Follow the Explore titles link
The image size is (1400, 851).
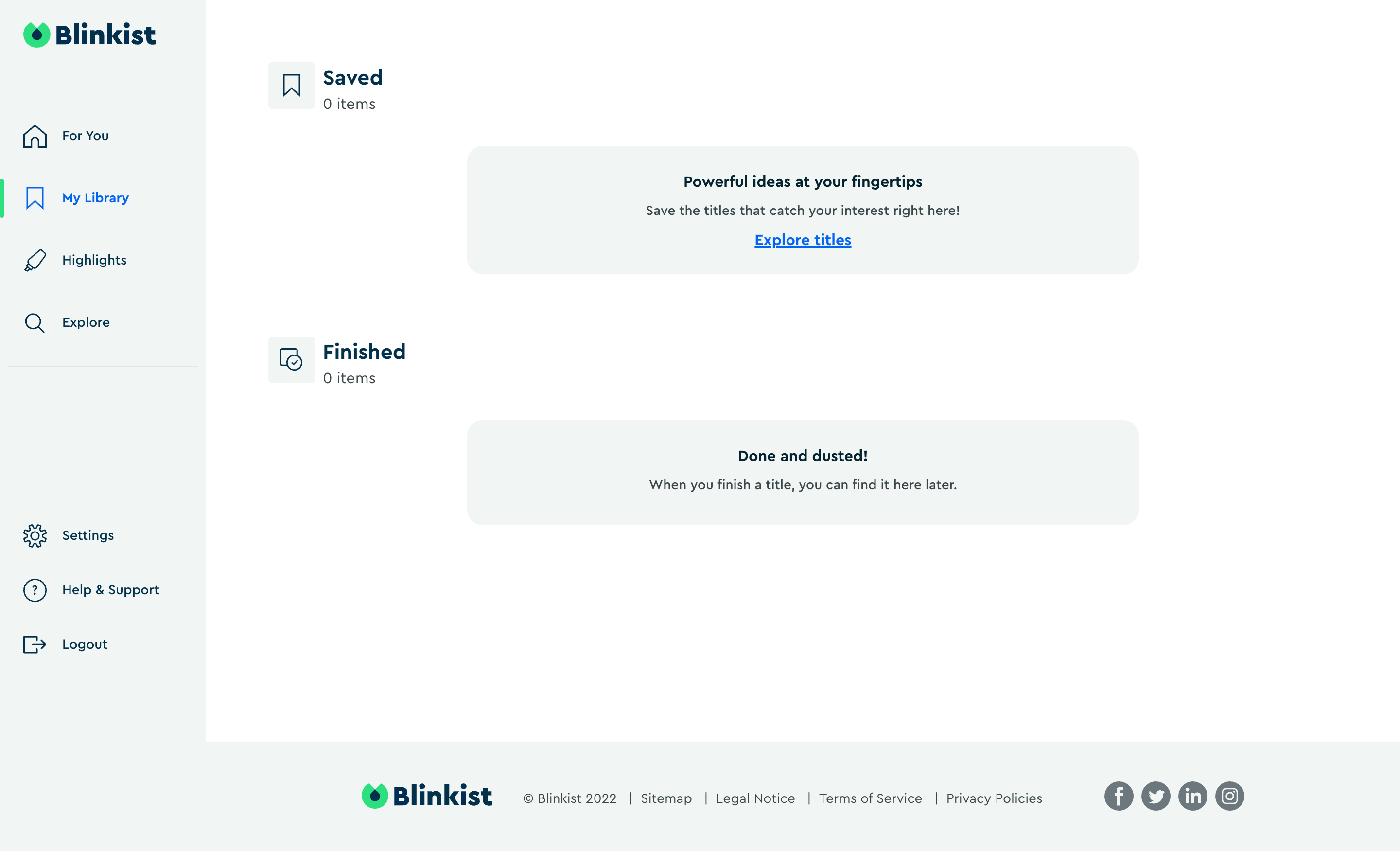coord(802,240)
